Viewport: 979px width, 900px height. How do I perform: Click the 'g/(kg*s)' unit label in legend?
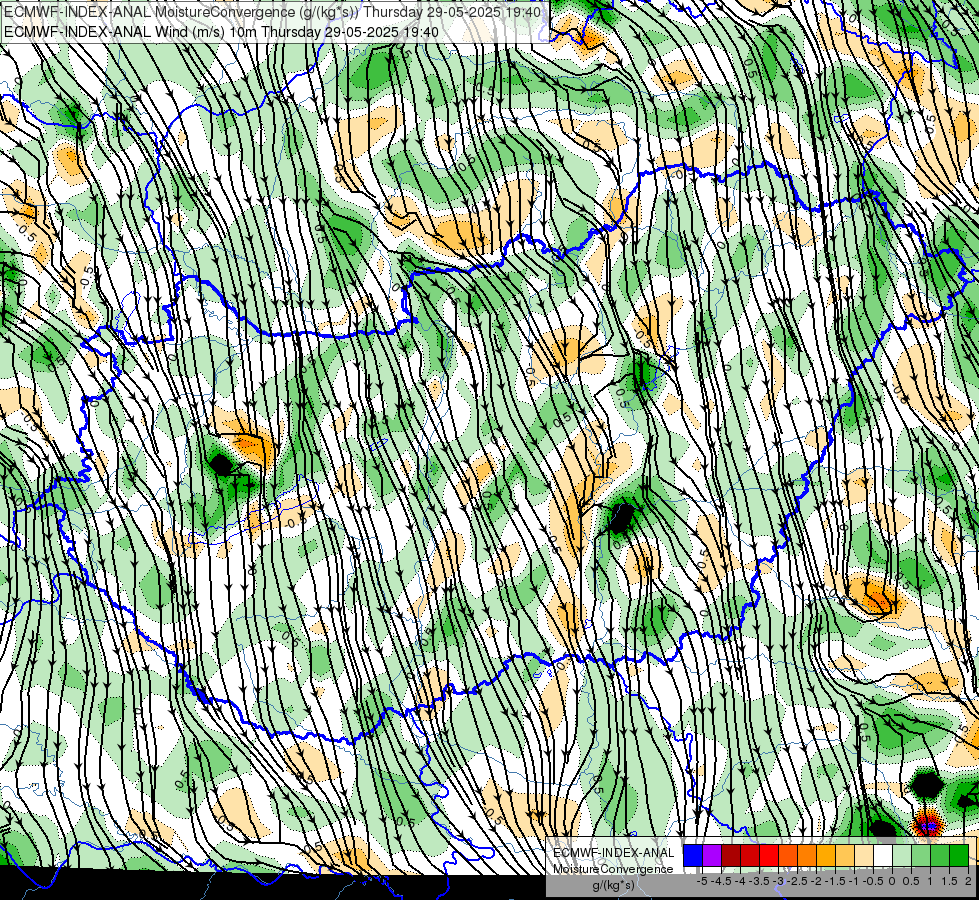pos(614,886)
